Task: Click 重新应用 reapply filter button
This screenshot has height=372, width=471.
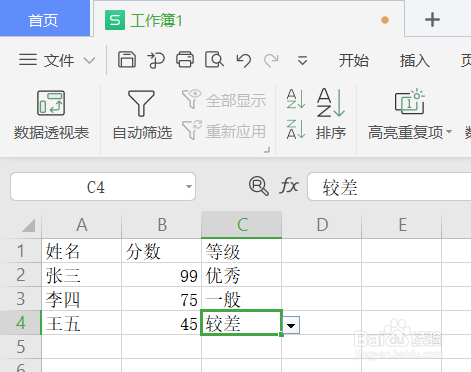Action: pos(224,131)
